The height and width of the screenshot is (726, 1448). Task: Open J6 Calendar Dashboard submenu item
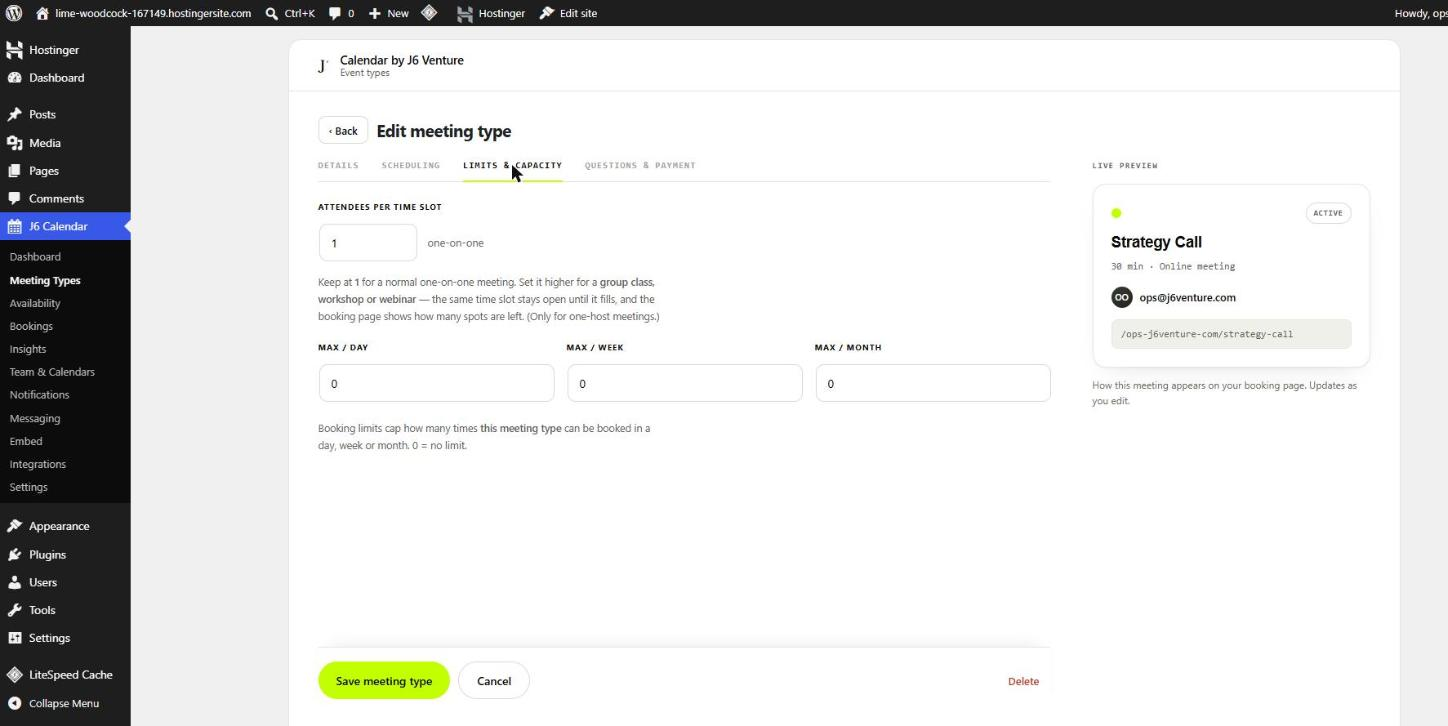tap(35, 257)
